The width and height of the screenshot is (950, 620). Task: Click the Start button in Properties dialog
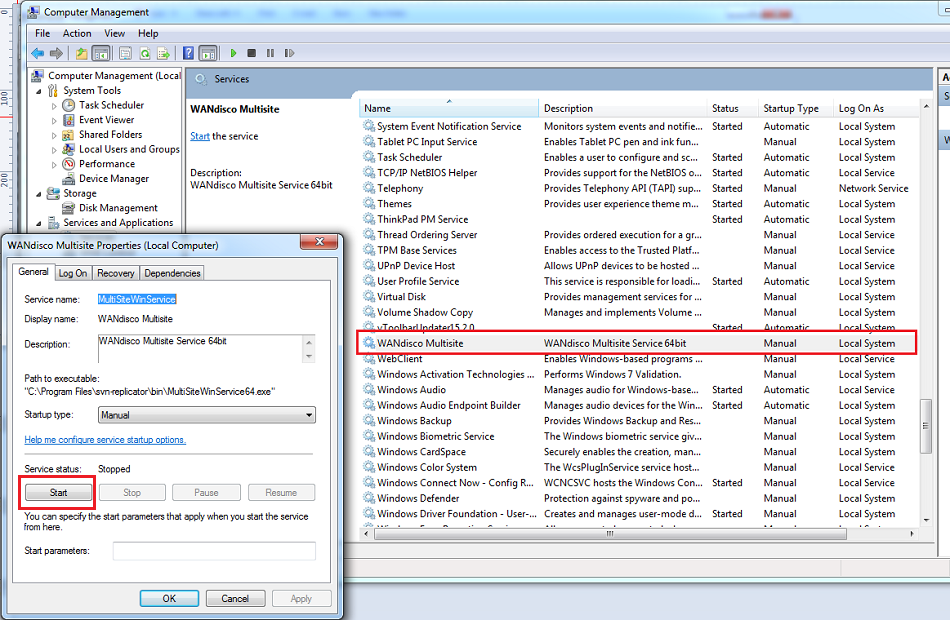click(x=58, y=493)
